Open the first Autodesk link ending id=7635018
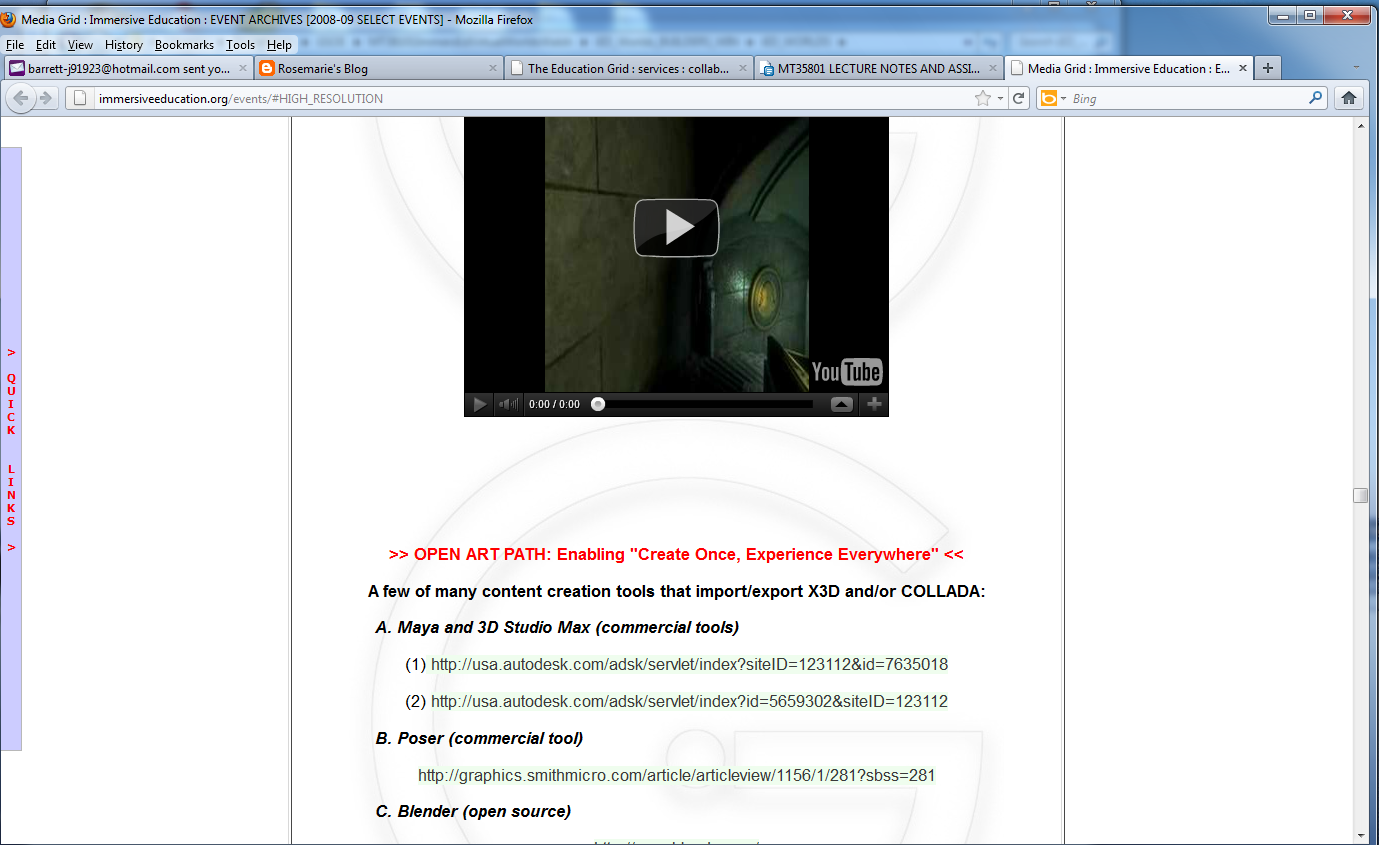The image size is (1379, 845). click(x=689, y=665)
